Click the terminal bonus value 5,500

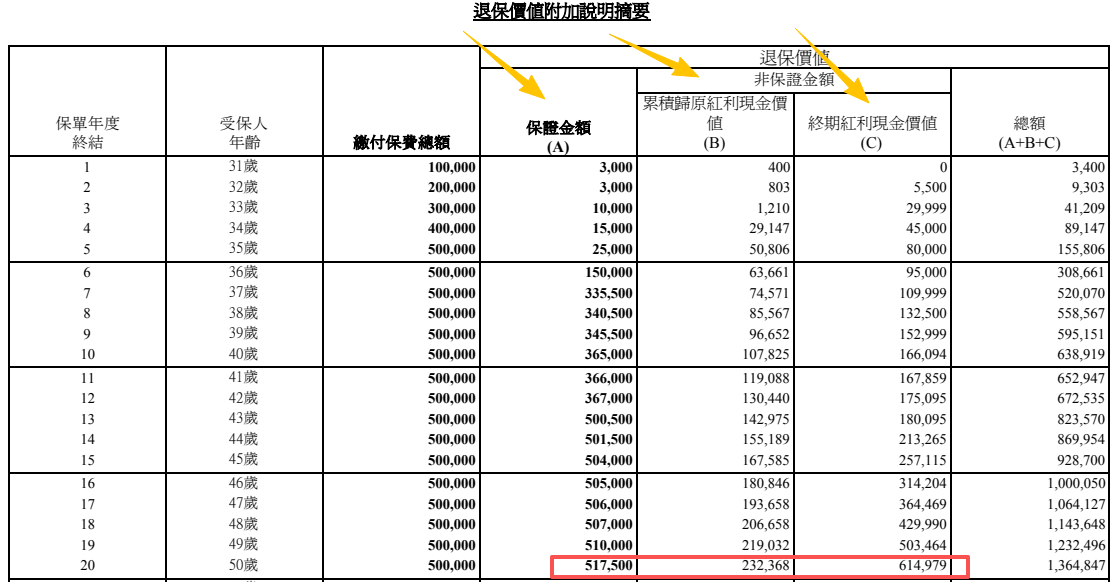click(930, 187)
